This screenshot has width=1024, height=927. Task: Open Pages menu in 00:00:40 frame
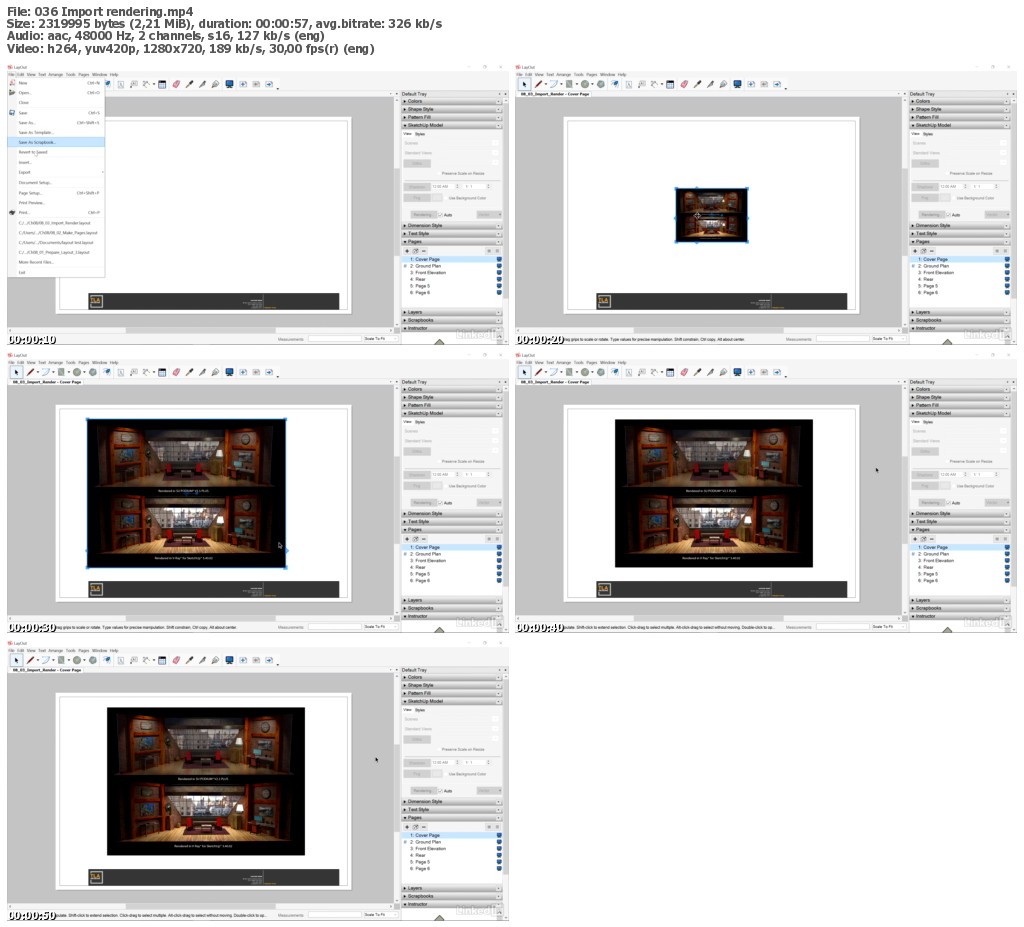(592, 363)
